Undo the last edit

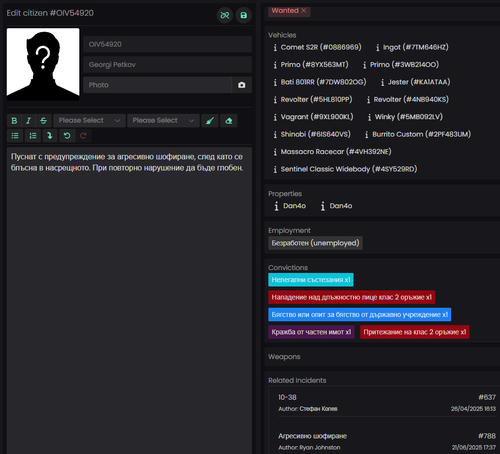pyautogui.click(x=67, y=136)
